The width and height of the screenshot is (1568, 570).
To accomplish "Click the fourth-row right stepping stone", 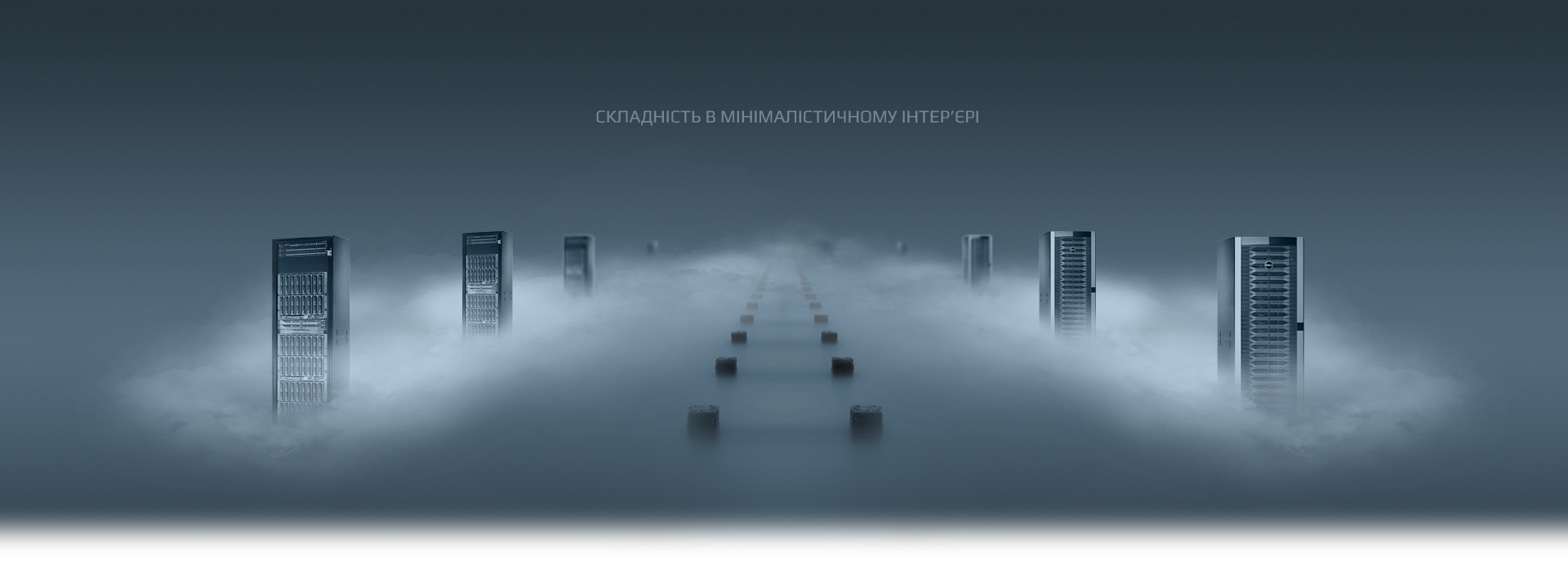I will tap(821, 319).
